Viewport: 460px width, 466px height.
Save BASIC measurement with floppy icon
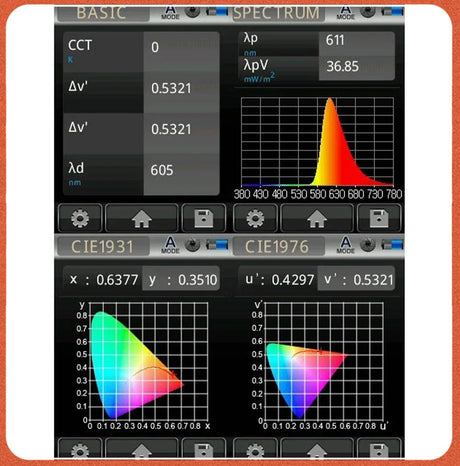[204, 218]
